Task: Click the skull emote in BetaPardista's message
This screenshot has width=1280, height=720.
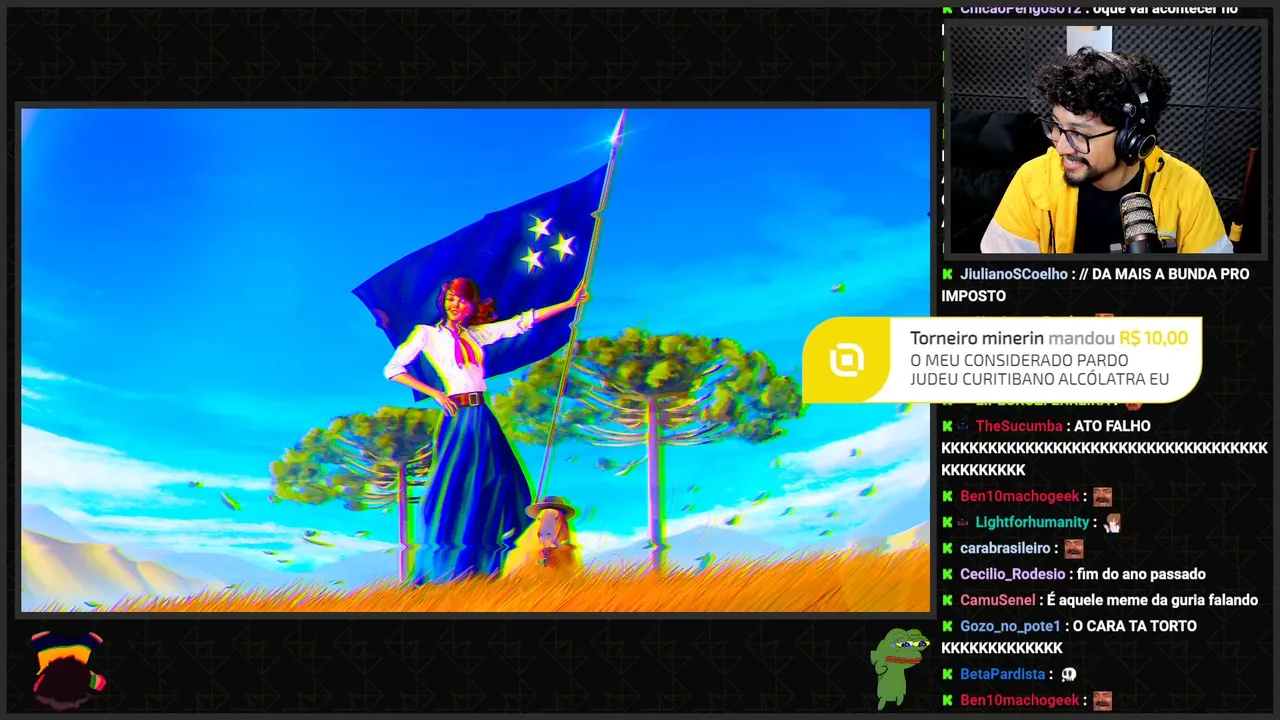Action: (1068, 674)
